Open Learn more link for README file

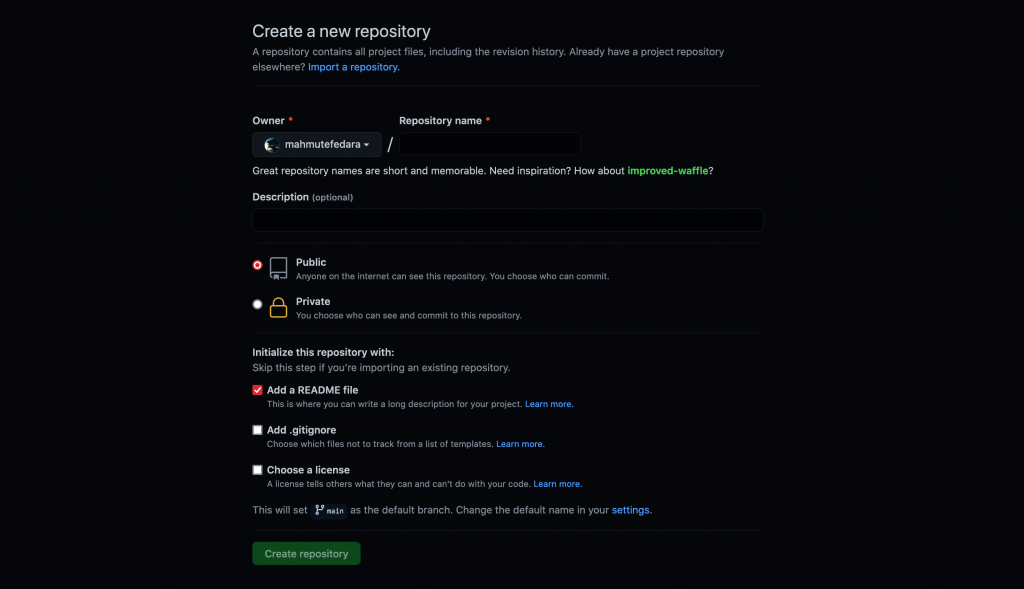[549, 404]
